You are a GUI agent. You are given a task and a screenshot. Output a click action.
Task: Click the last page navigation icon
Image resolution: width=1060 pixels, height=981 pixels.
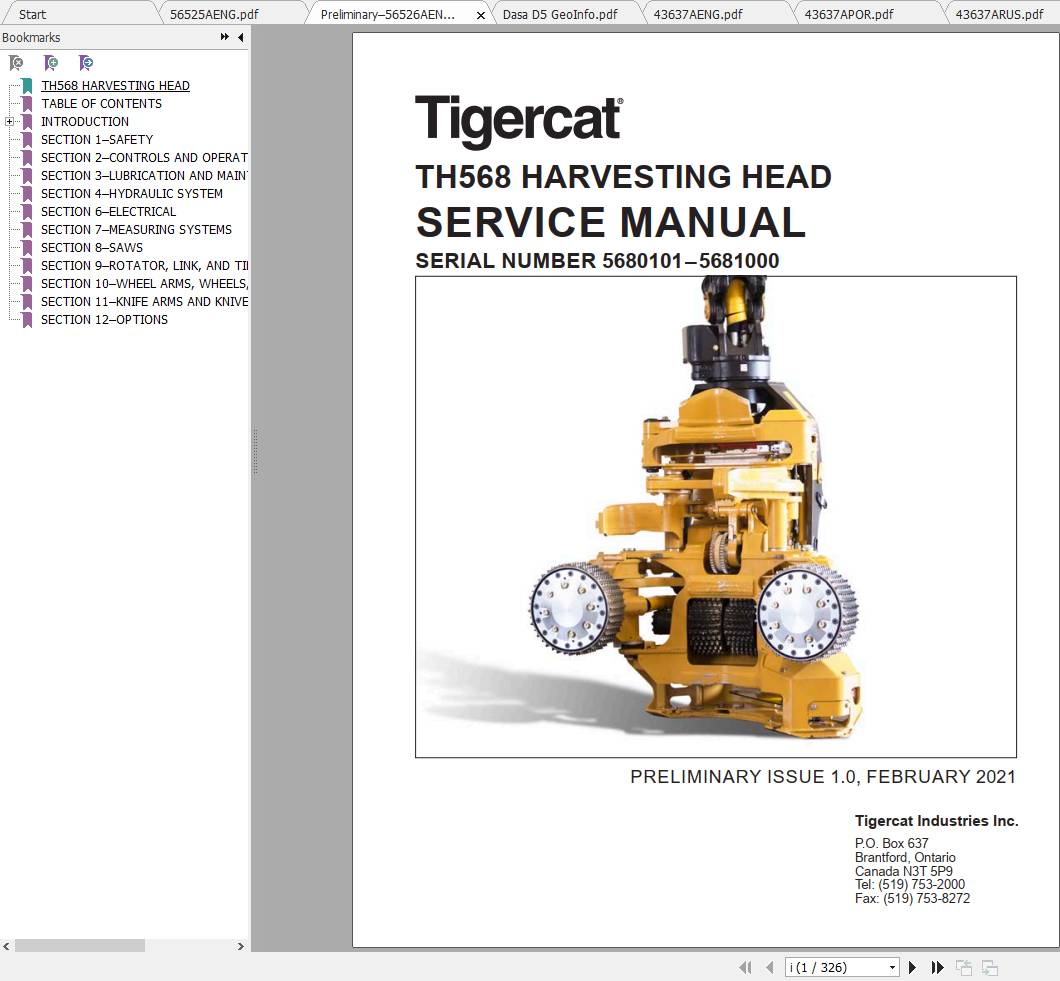937,968
